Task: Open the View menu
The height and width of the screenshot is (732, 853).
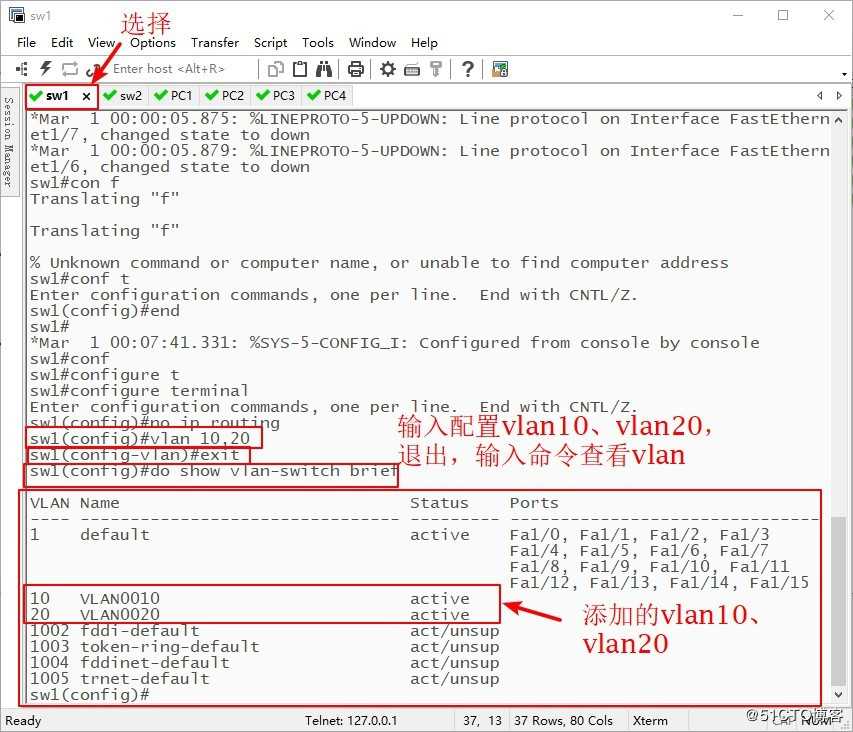Action: pos(101,42)
